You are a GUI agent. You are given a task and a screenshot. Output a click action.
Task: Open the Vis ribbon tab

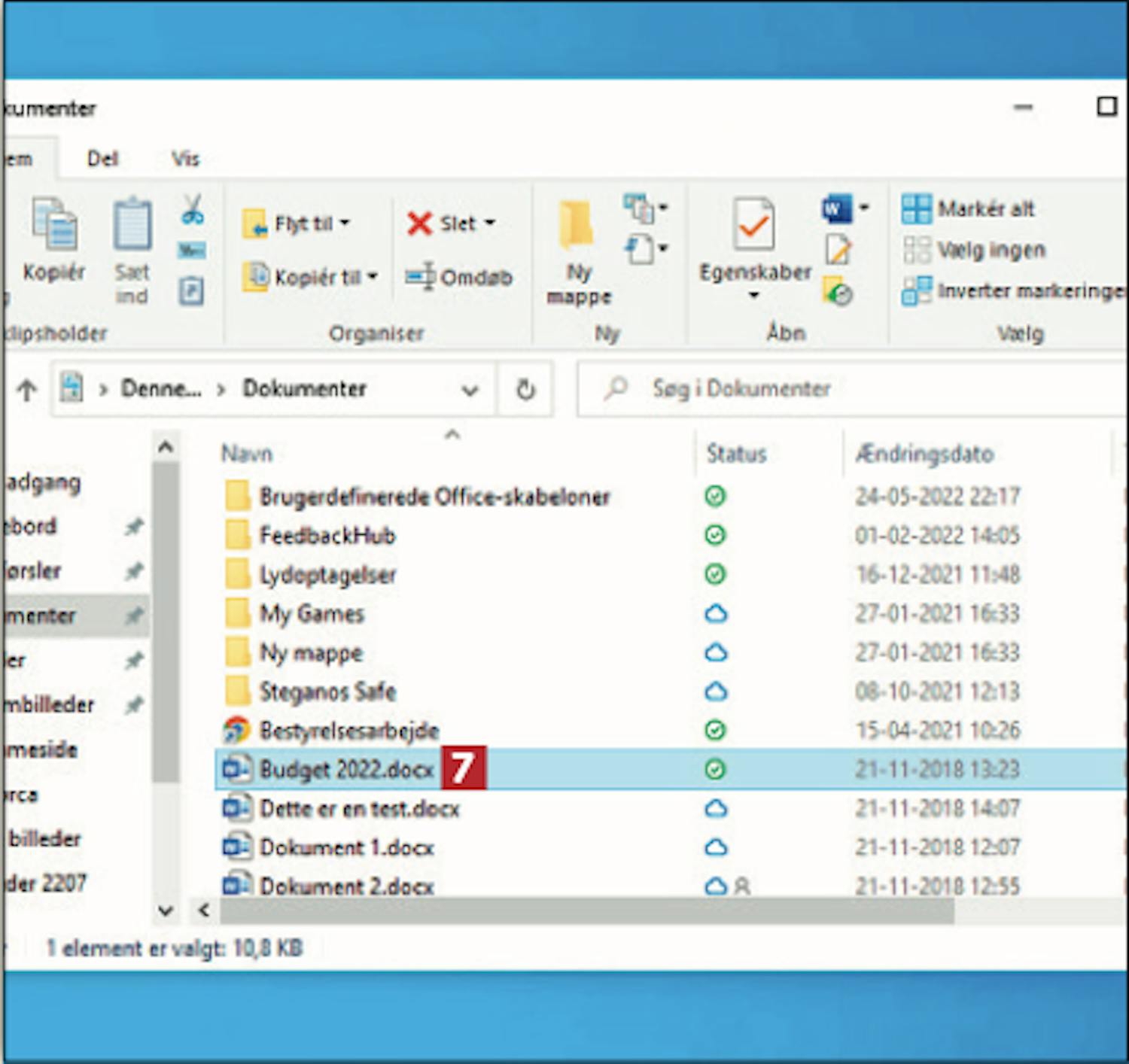tap(185, 159)
